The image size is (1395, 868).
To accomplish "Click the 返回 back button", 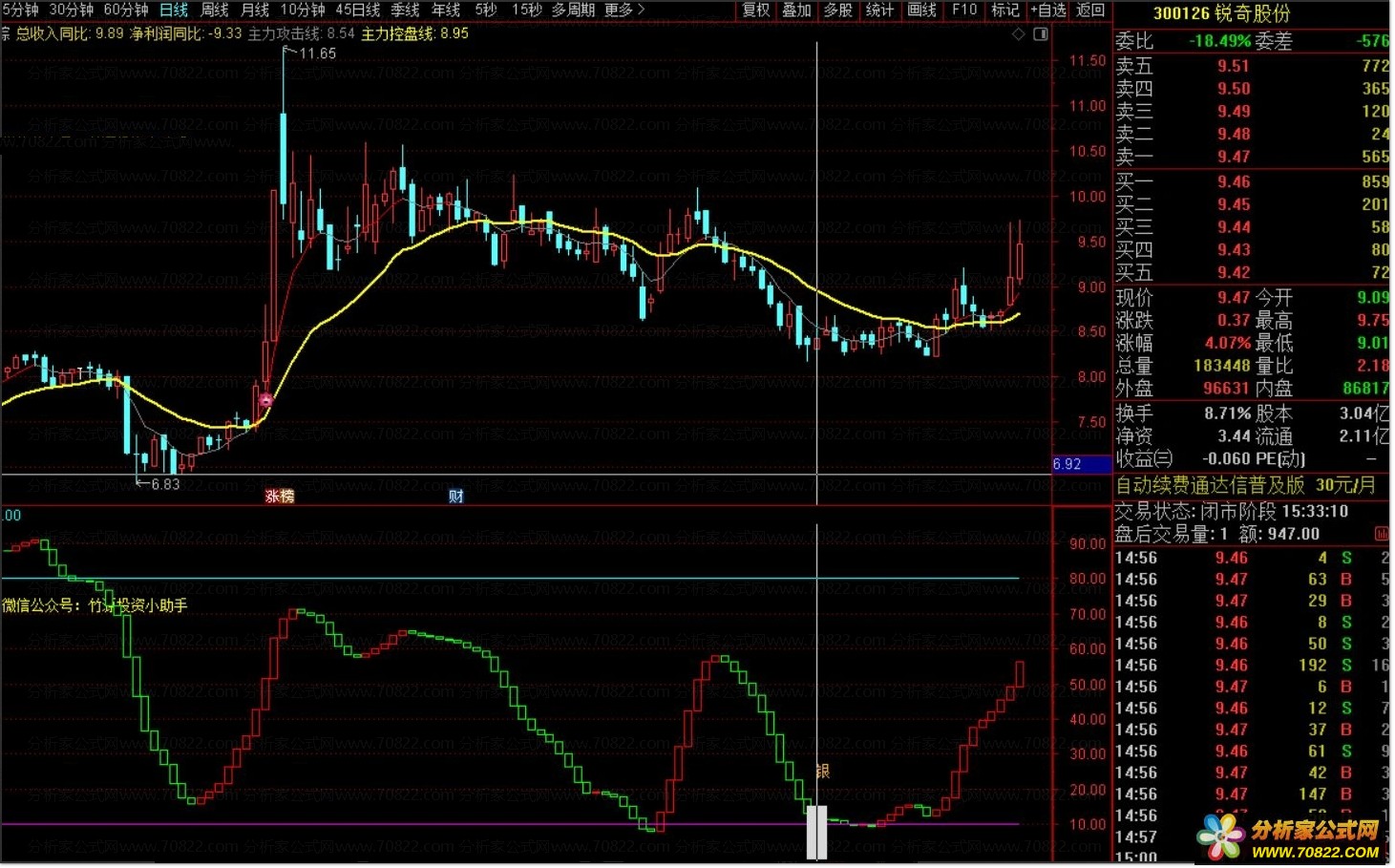I will (x=1090, y=10).
